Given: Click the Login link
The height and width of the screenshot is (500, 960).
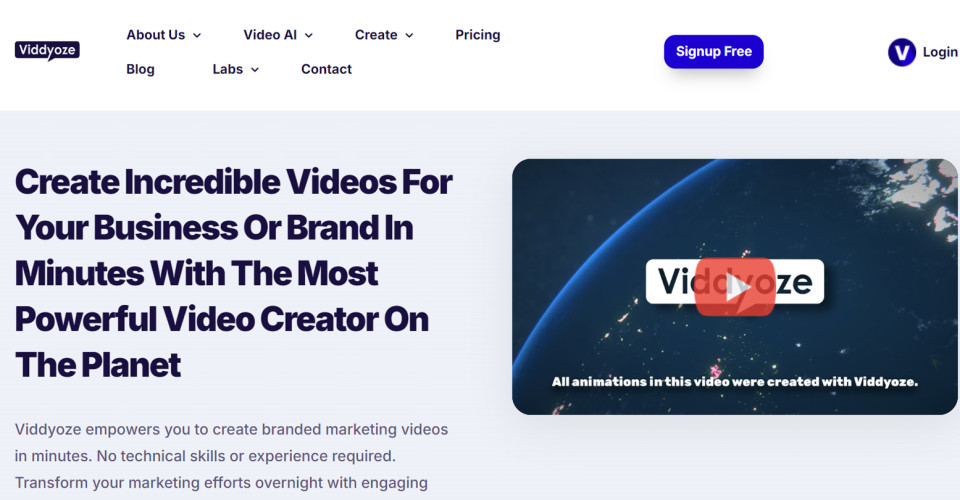Looking at the screenshot, I should tap(940, 52).
